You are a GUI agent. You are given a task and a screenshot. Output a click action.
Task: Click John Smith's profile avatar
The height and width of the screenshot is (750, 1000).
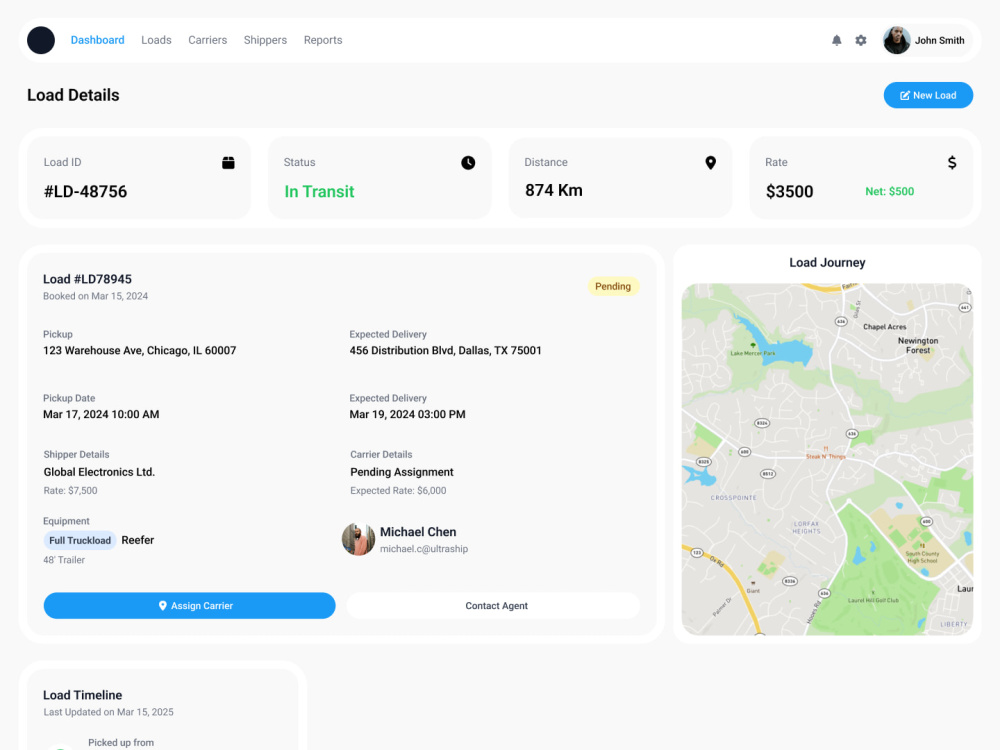(896, 40)
